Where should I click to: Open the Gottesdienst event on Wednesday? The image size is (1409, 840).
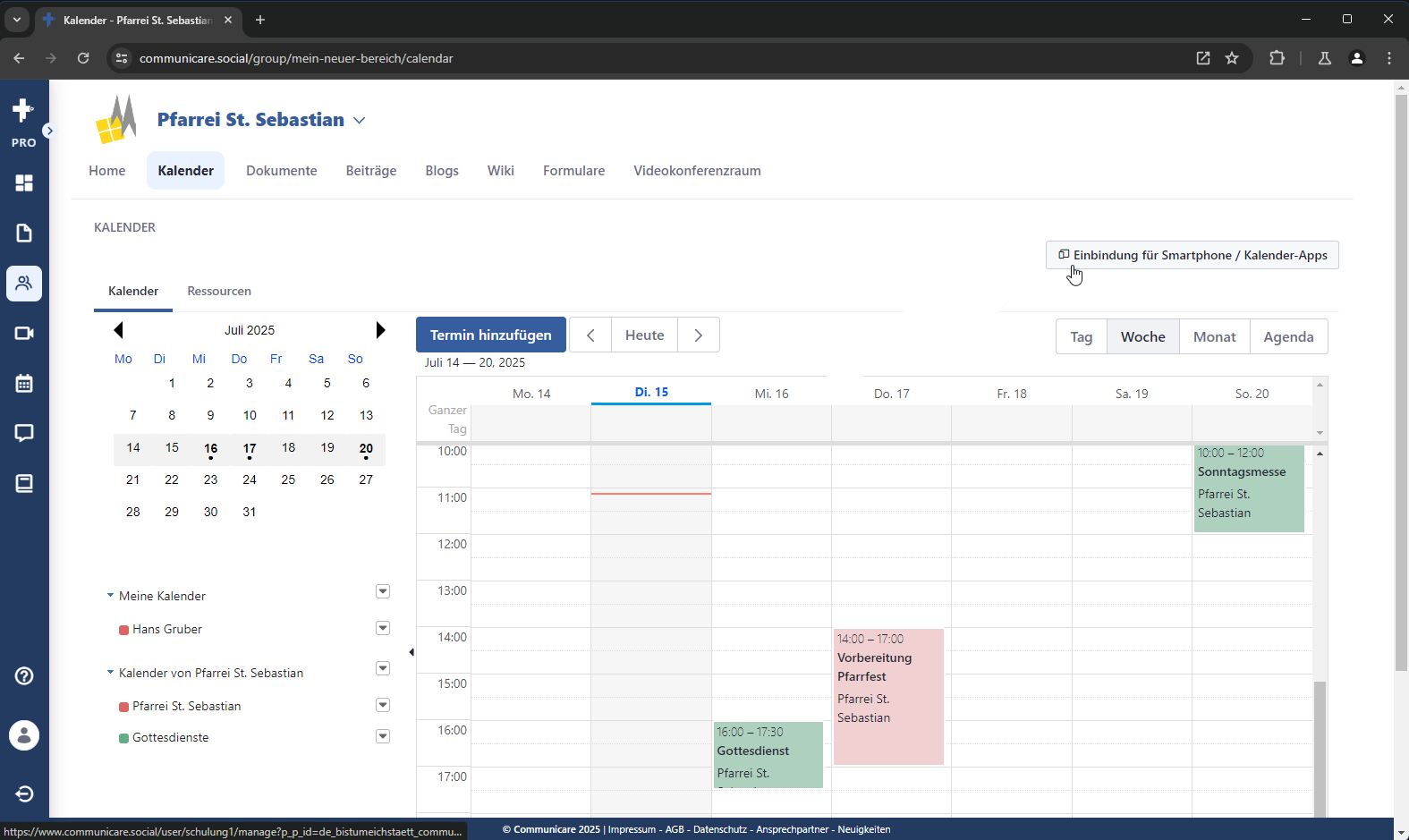[x=768, y=754]
